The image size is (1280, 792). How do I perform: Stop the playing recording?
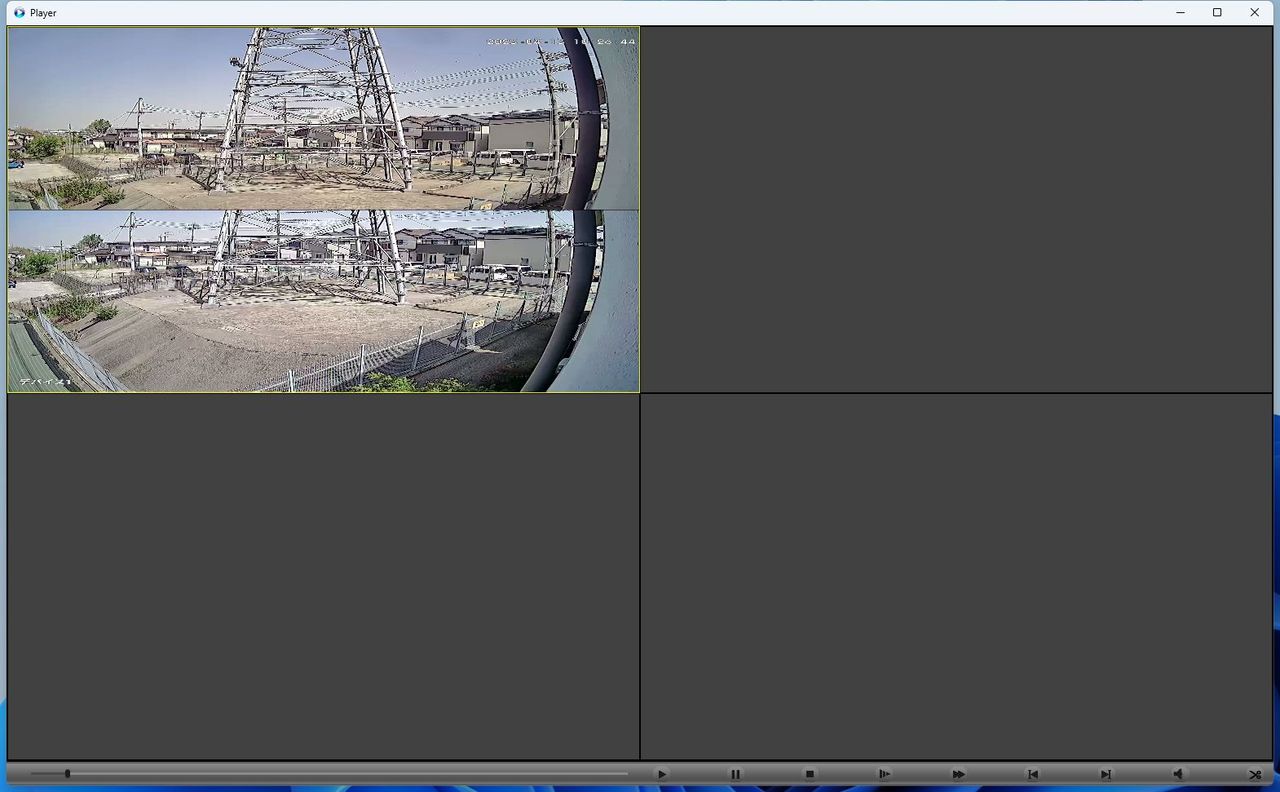[810, 774]
